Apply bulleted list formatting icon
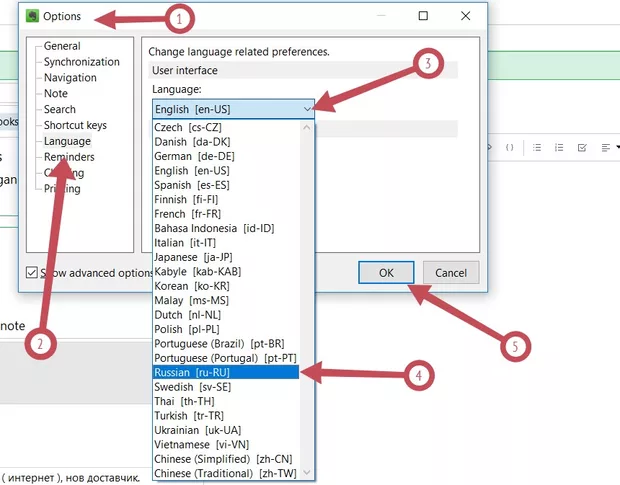This screenshot has height=485, width=620. (x=537, y=147)
